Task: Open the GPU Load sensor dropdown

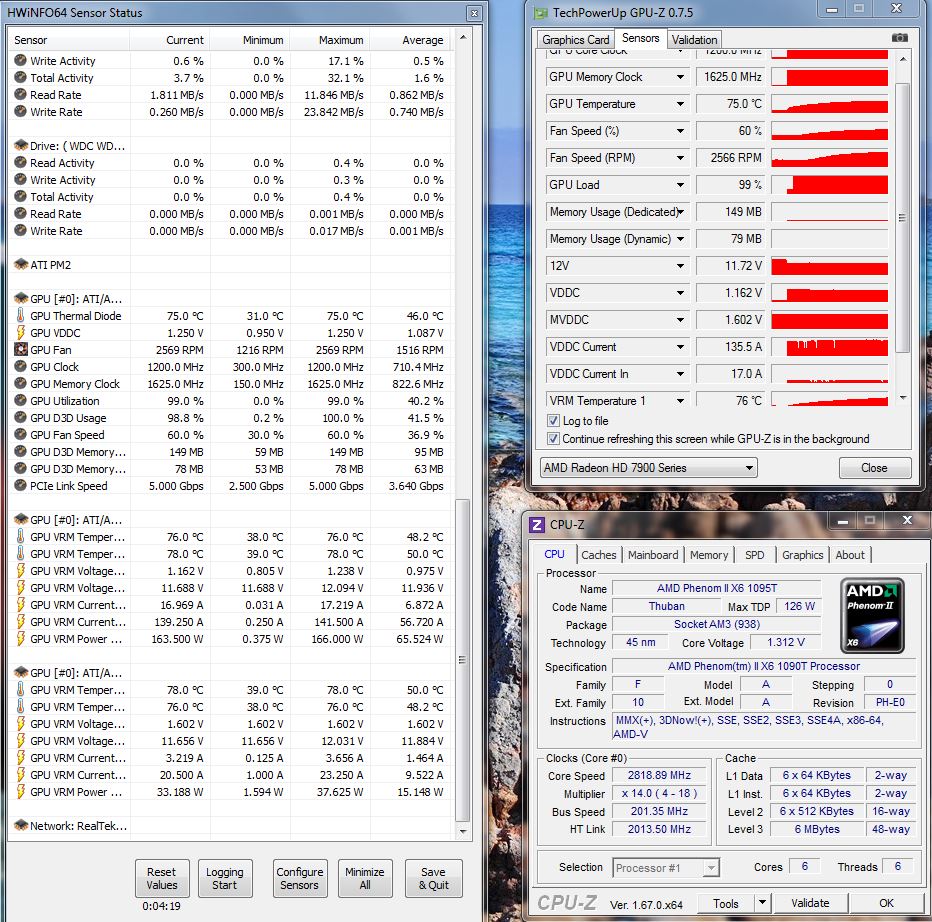Action: (x=680, y=185)
